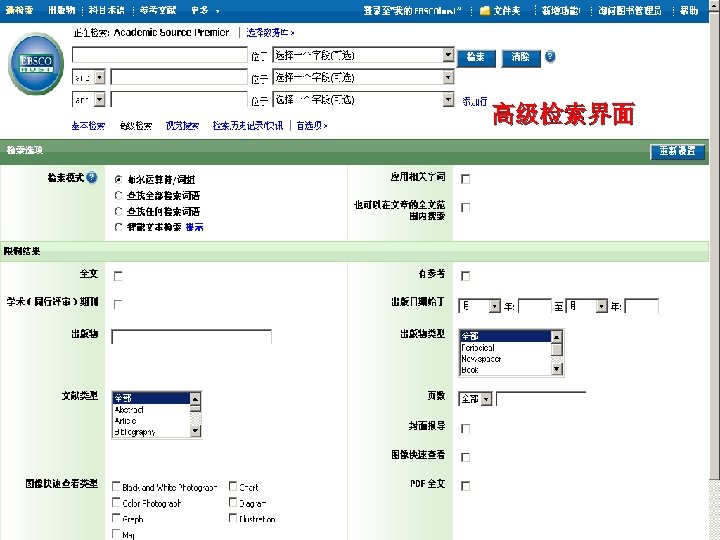Select Periodical in publication type list
720x540 pixels.
pyautogui.click(x=505, y=348)
